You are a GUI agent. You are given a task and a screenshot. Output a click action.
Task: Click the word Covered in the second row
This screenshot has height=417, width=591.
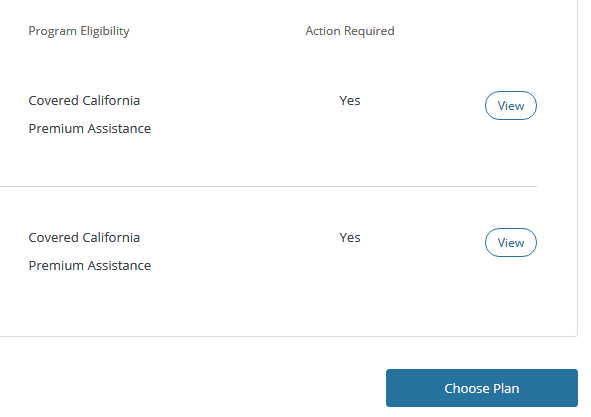click(54, 238)
